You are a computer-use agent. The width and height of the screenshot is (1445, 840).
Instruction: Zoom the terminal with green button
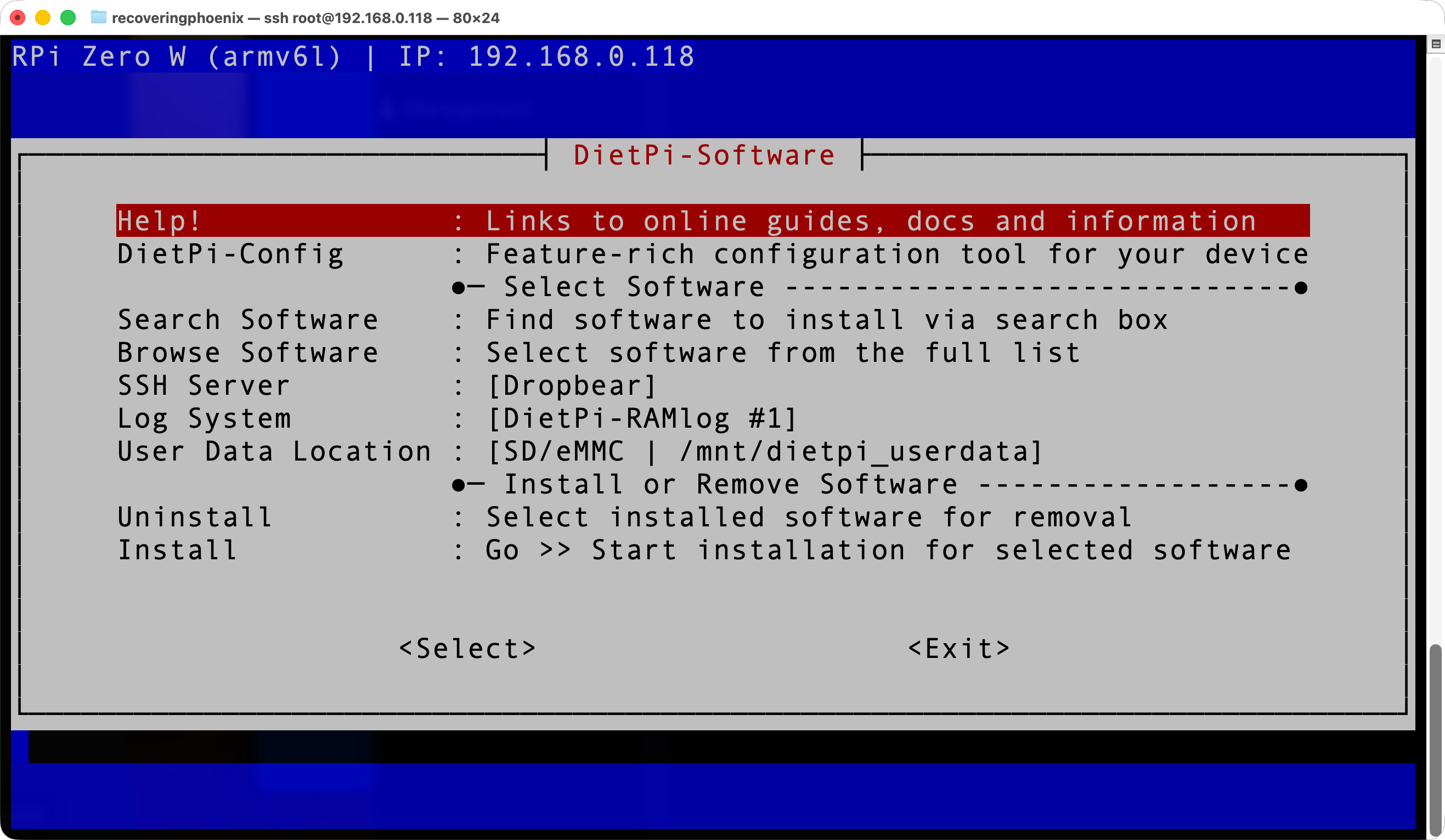[68, 18]
